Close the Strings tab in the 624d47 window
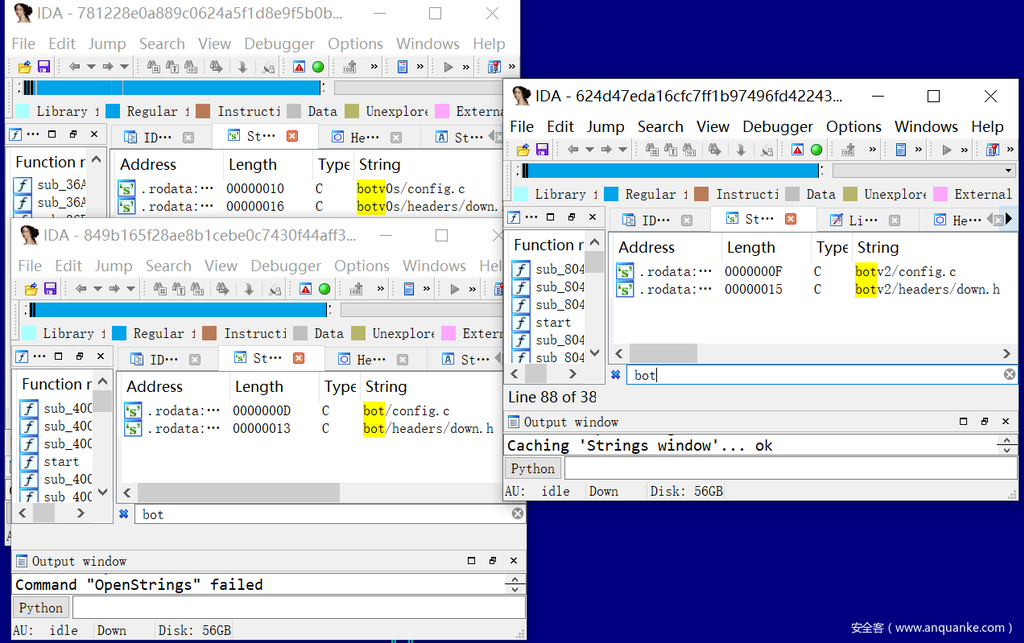 tap(790, 220)
